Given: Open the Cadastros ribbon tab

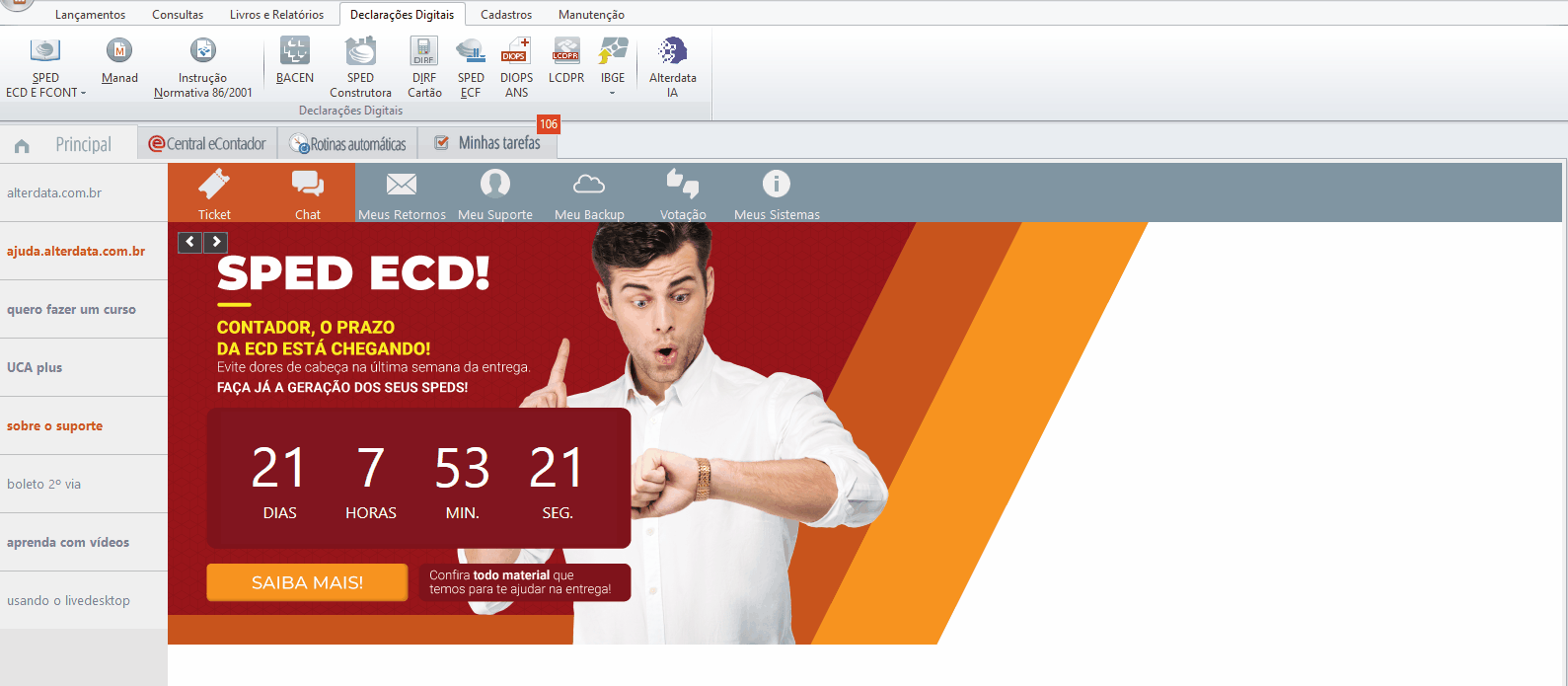Looking at the screenshot, I should (x=506, y=15).
